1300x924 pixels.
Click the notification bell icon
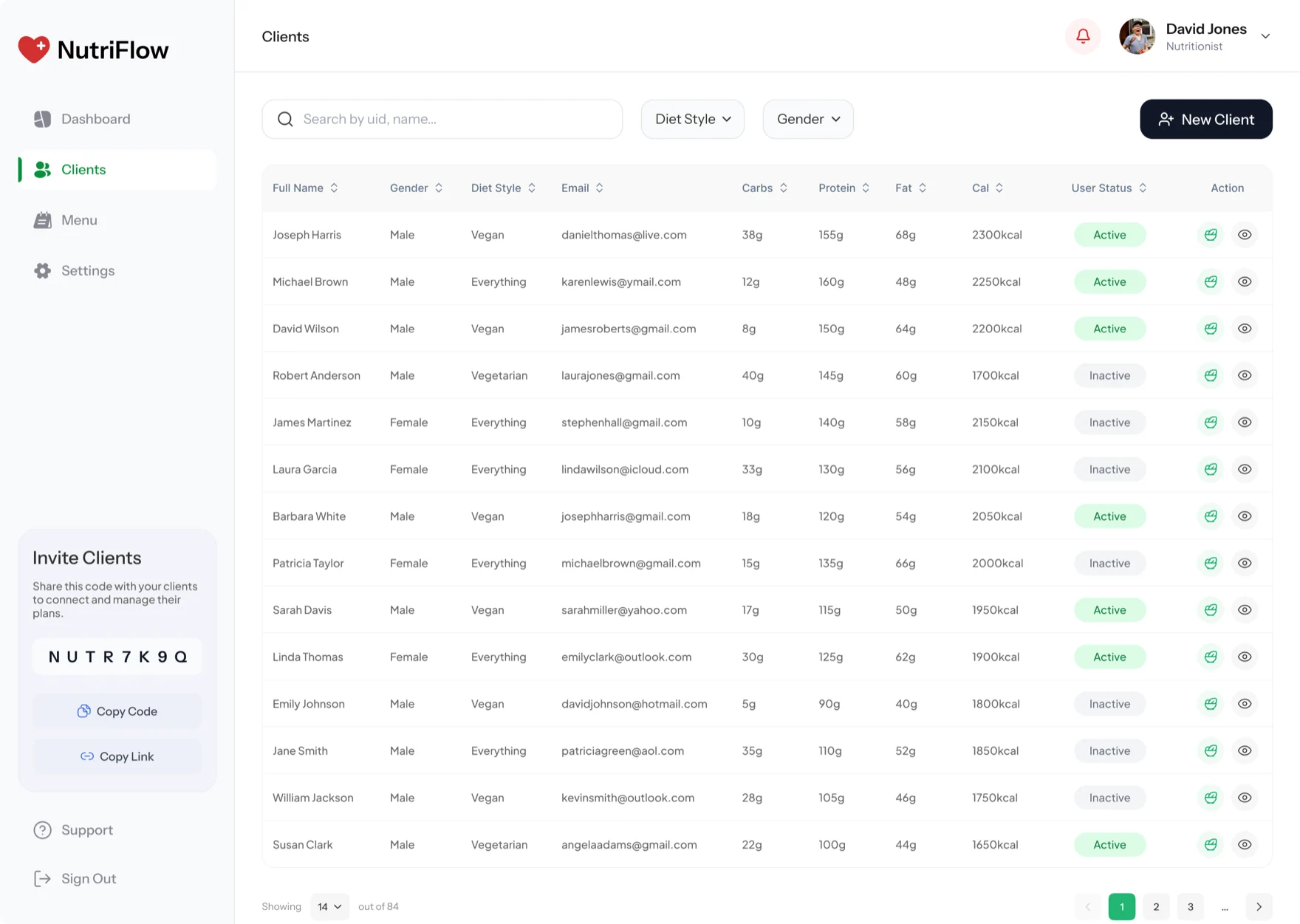coord(1083,36)
